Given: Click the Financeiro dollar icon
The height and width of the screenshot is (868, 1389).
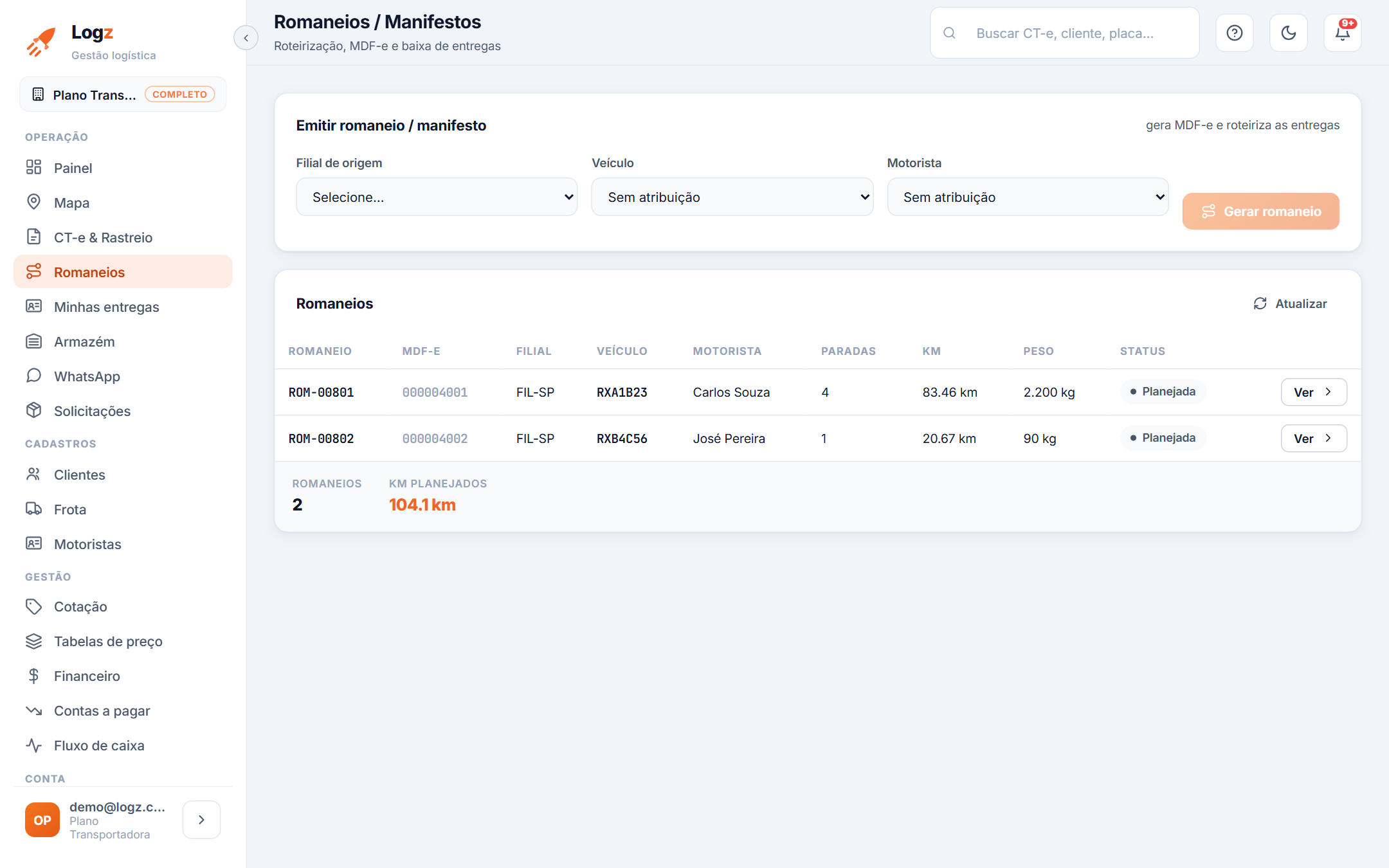Looking at the screenshot, I should click(x=34, y=676).
